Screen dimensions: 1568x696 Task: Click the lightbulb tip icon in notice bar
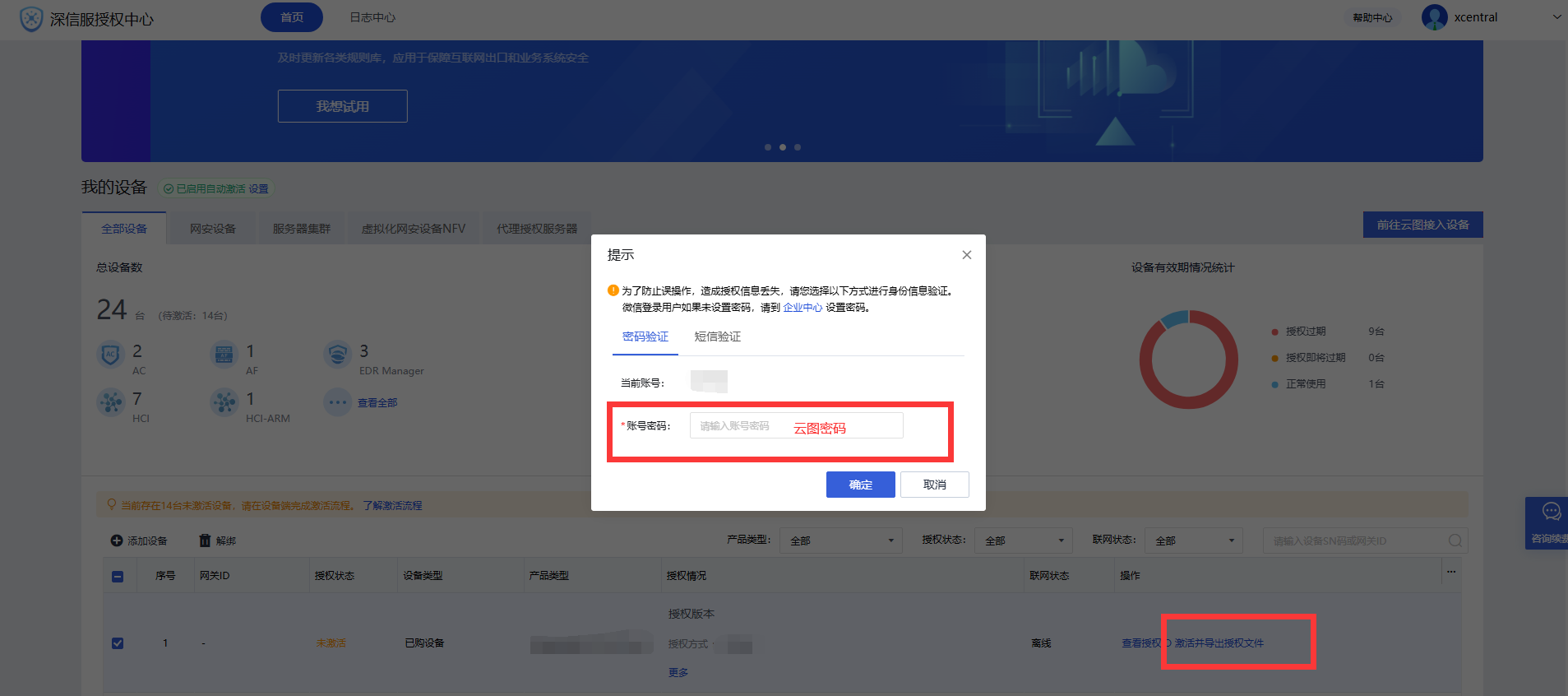click(112, 504)
